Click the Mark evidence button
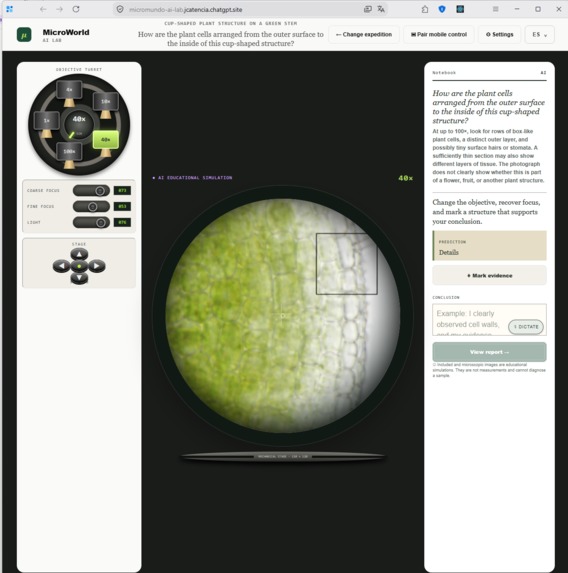Viewport: 568px width, 573px height. 489,276
